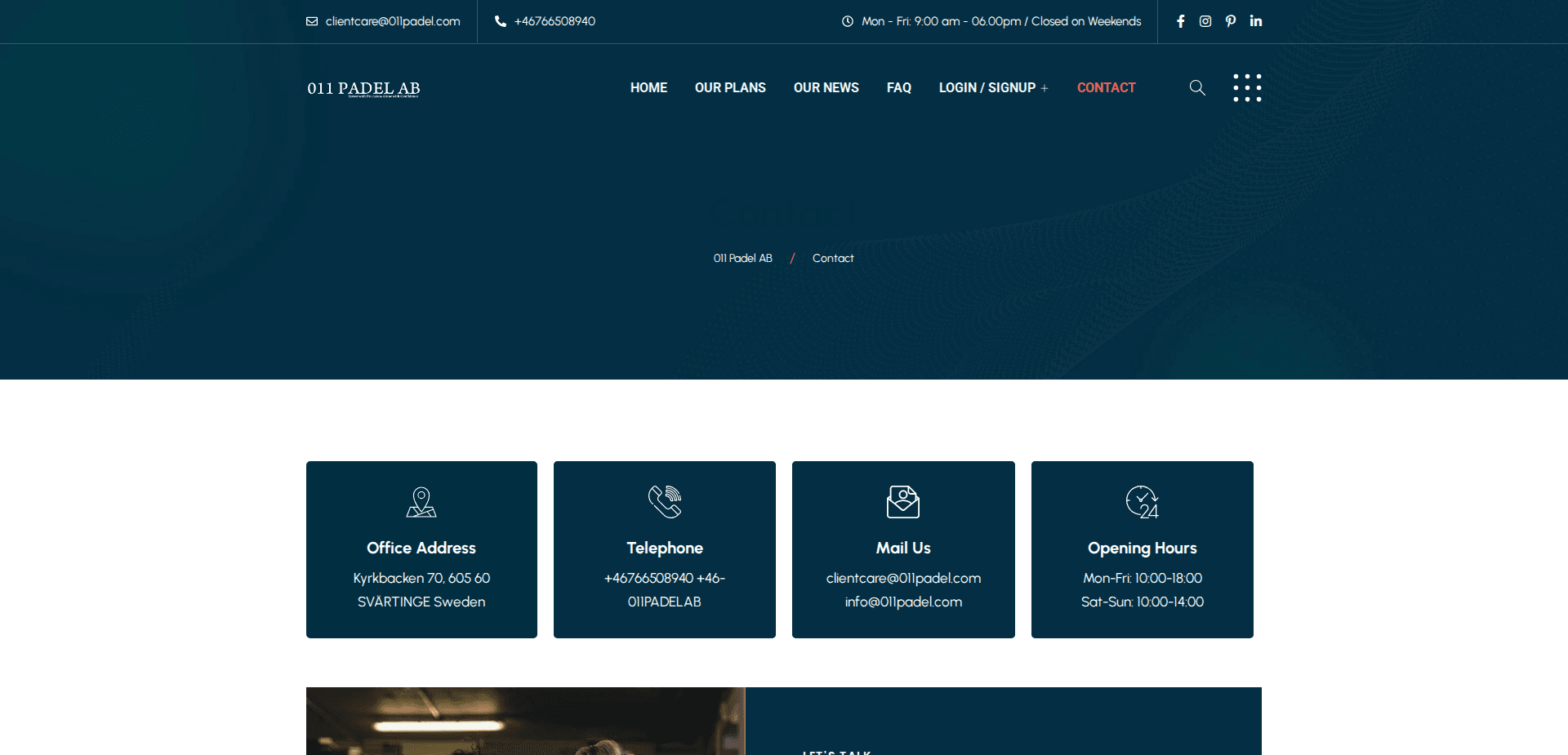The height and width of the screenshot is (755, 1568).
Task: Click the 011 Padel AB breadcrumb link
Action: pos(742,258)
